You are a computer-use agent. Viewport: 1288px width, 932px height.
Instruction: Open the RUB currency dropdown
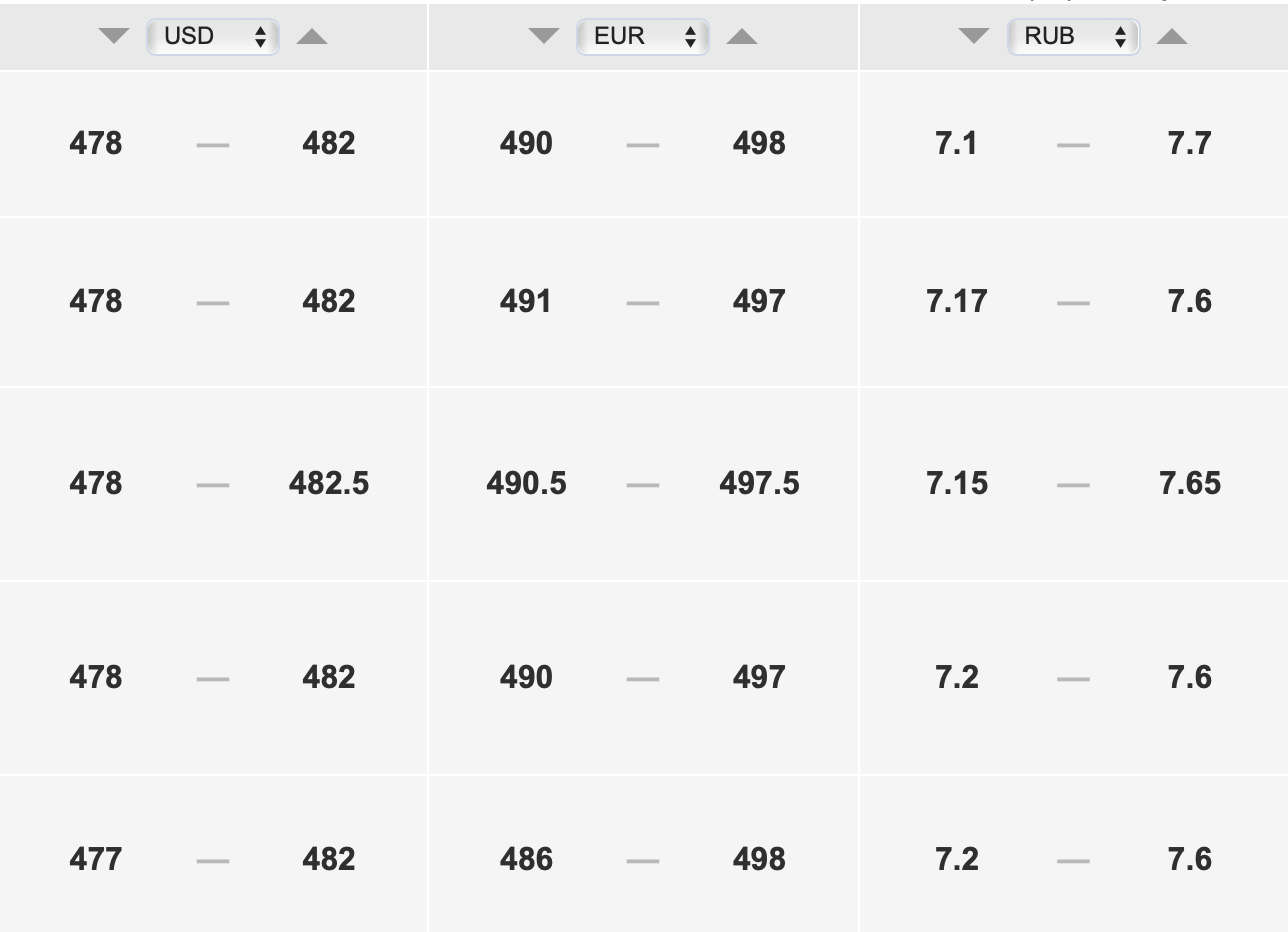pos(1073,37)
